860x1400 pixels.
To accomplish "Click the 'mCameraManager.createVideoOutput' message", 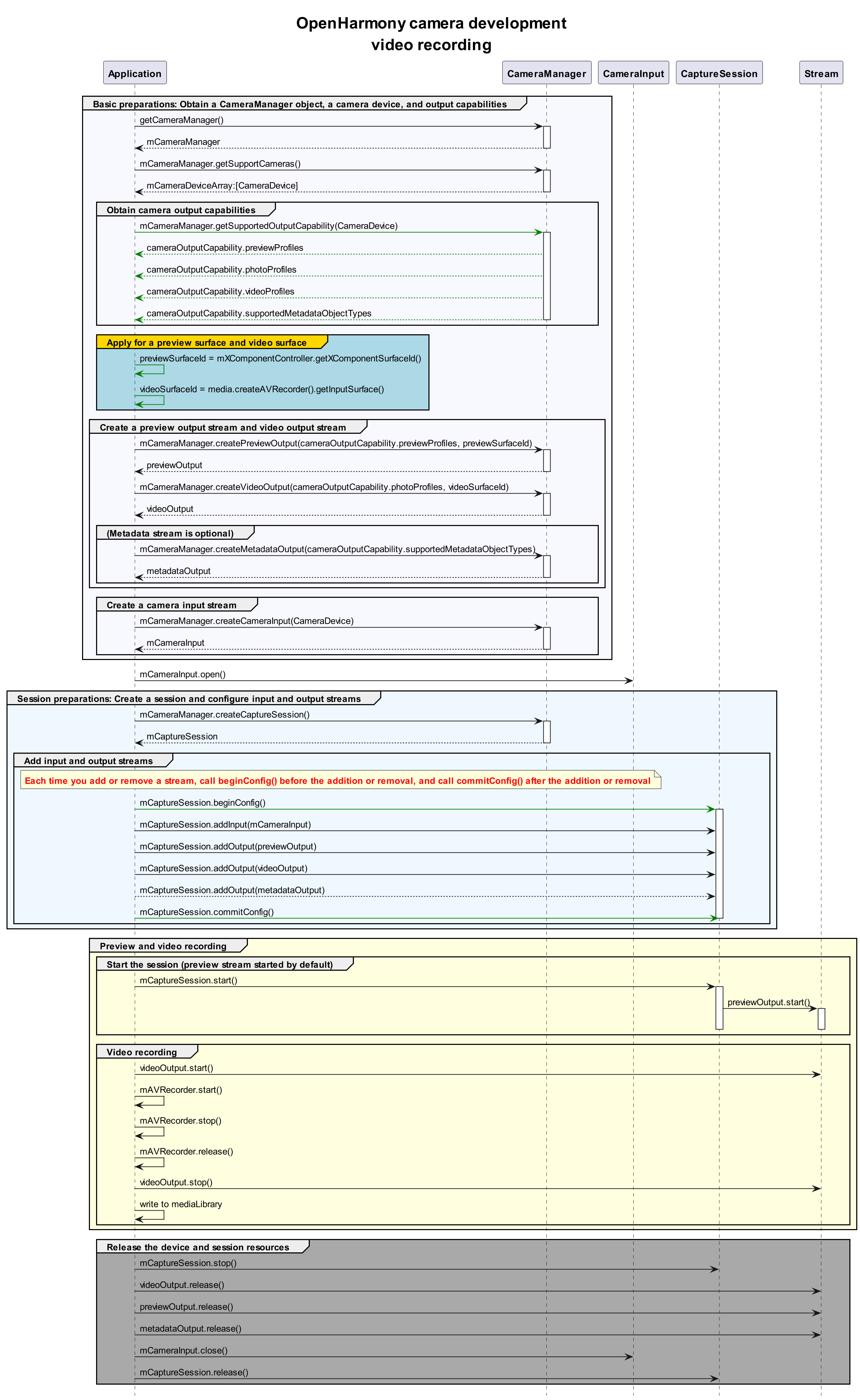I will pyautogui.click(x=324, y=487).
